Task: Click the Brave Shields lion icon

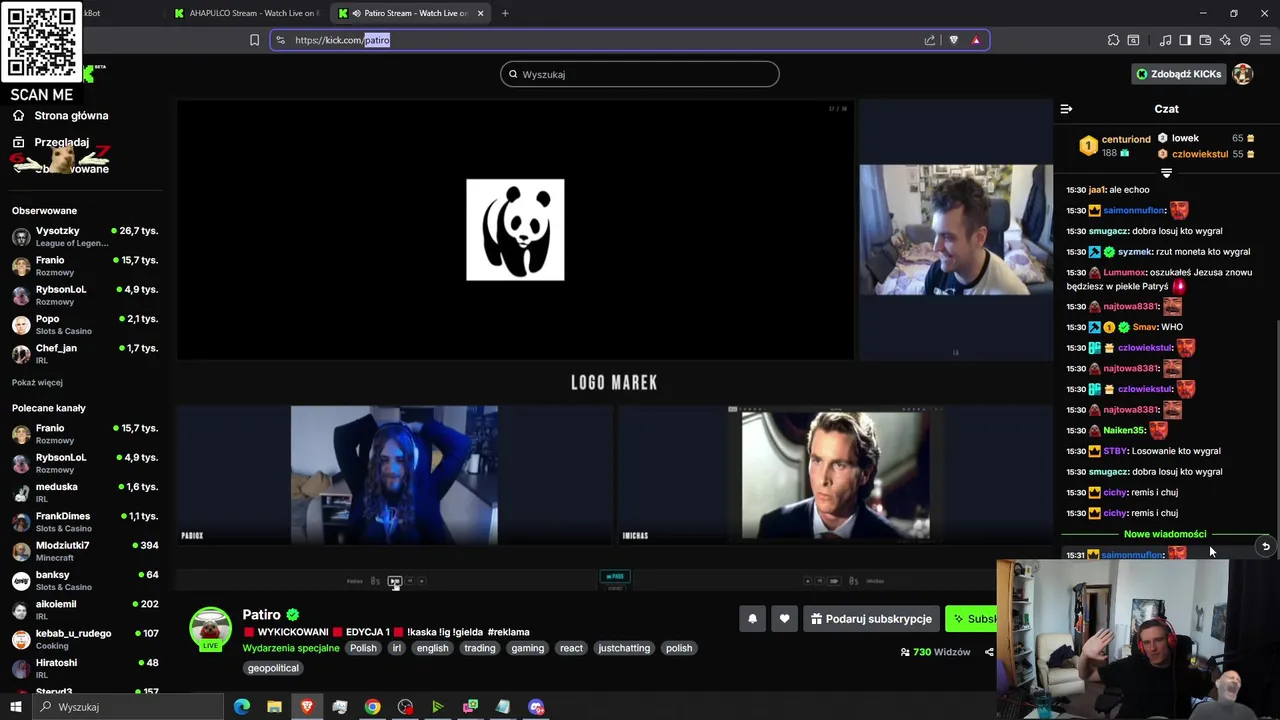Action: 953,40
